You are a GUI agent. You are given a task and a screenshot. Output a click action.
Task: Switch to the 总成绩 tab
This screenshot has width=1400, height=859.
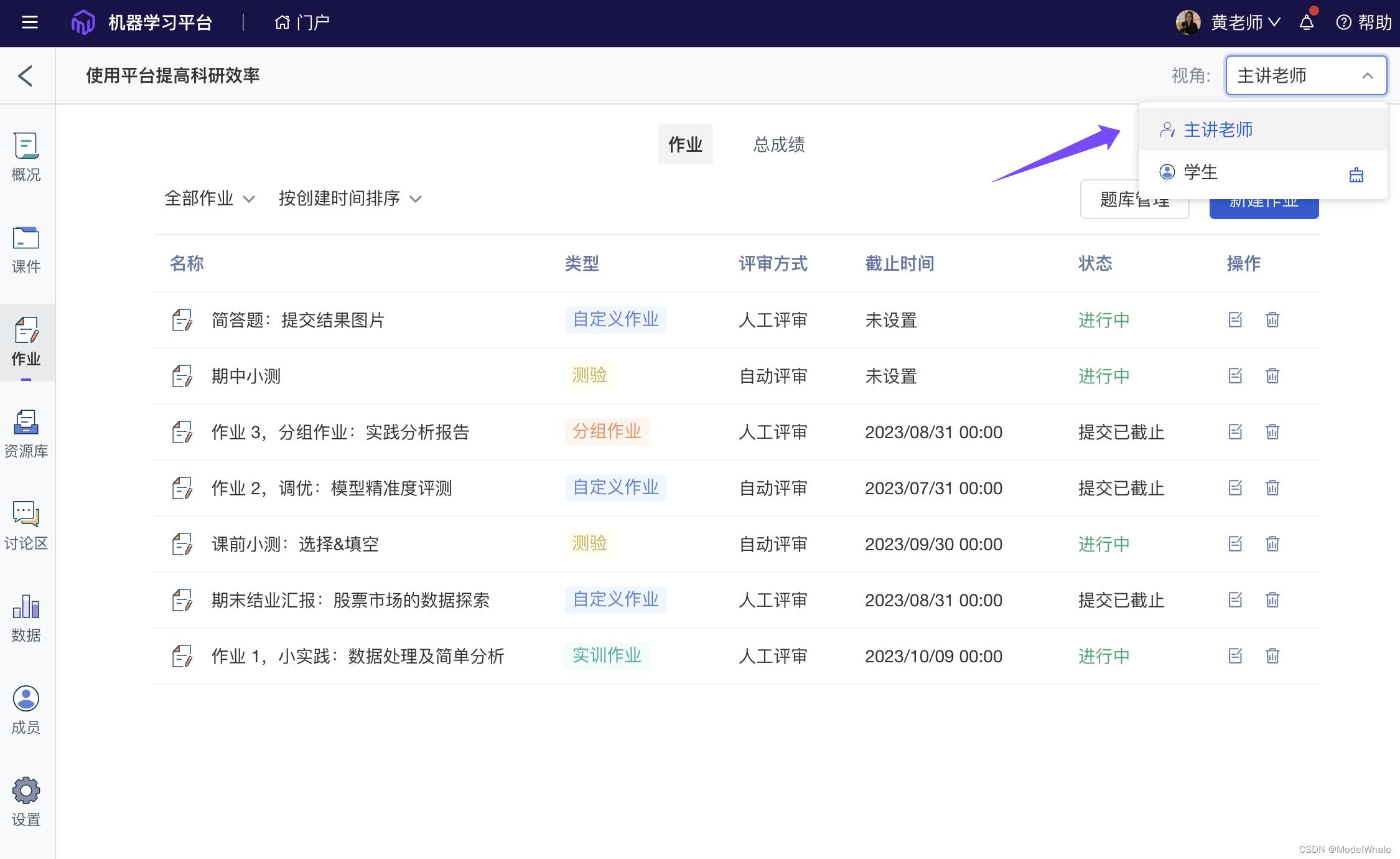[778, 145]
